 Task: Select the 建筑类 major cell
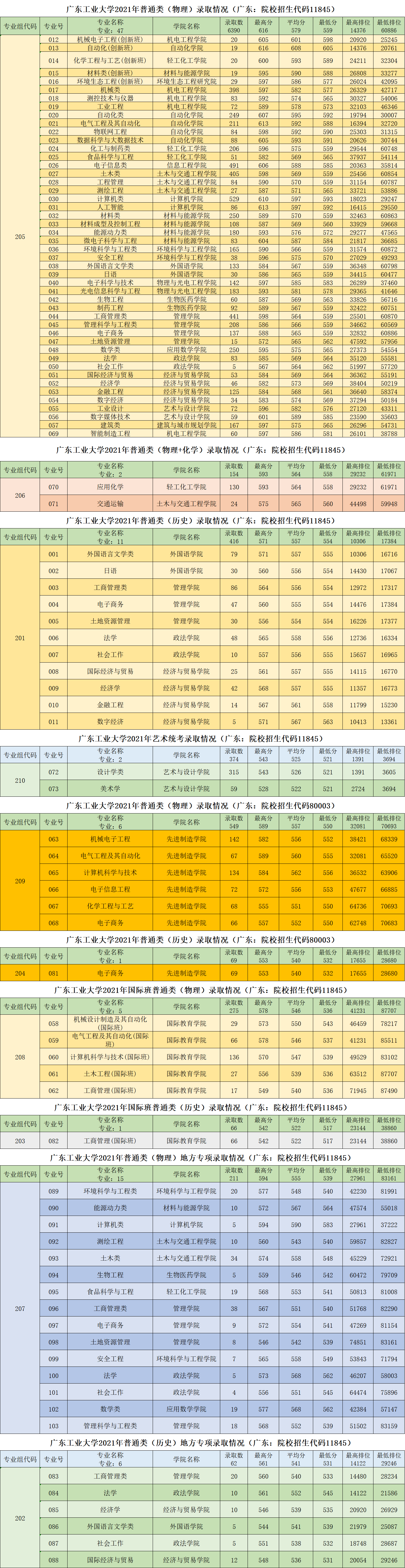click(110, 426)
